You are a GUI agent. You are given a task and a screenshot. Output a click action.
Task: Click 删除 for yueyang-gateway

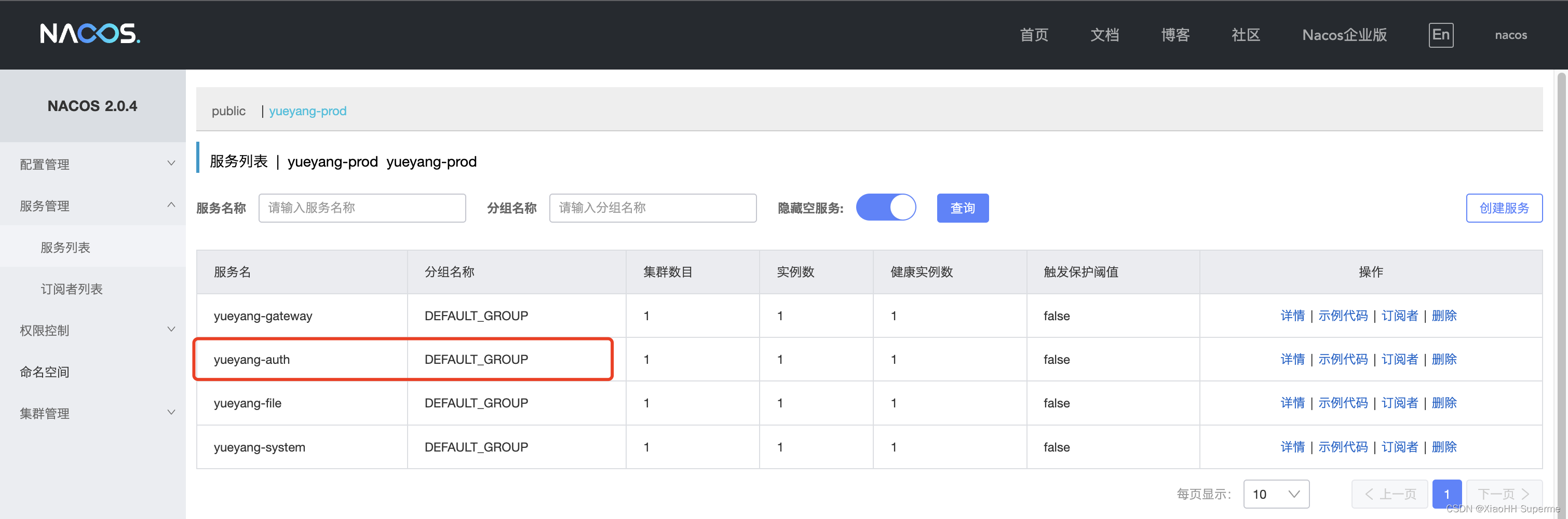[x=1444, y=315]
